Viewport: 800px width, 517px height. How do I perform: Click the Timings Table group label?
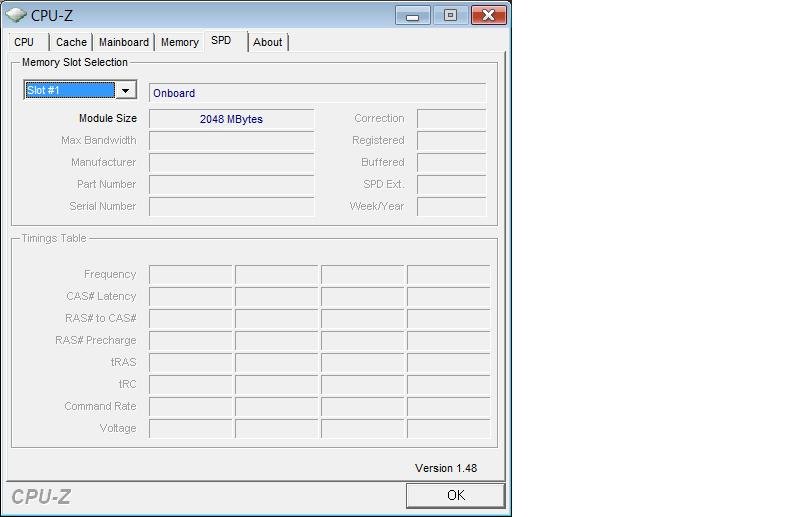pos(54,238)
